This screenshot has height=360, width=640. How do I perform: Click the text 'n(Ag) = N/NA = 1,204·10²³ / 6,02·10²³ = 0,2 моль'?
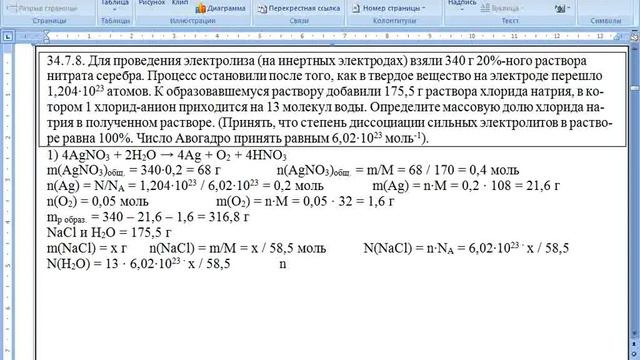(185, 186)
